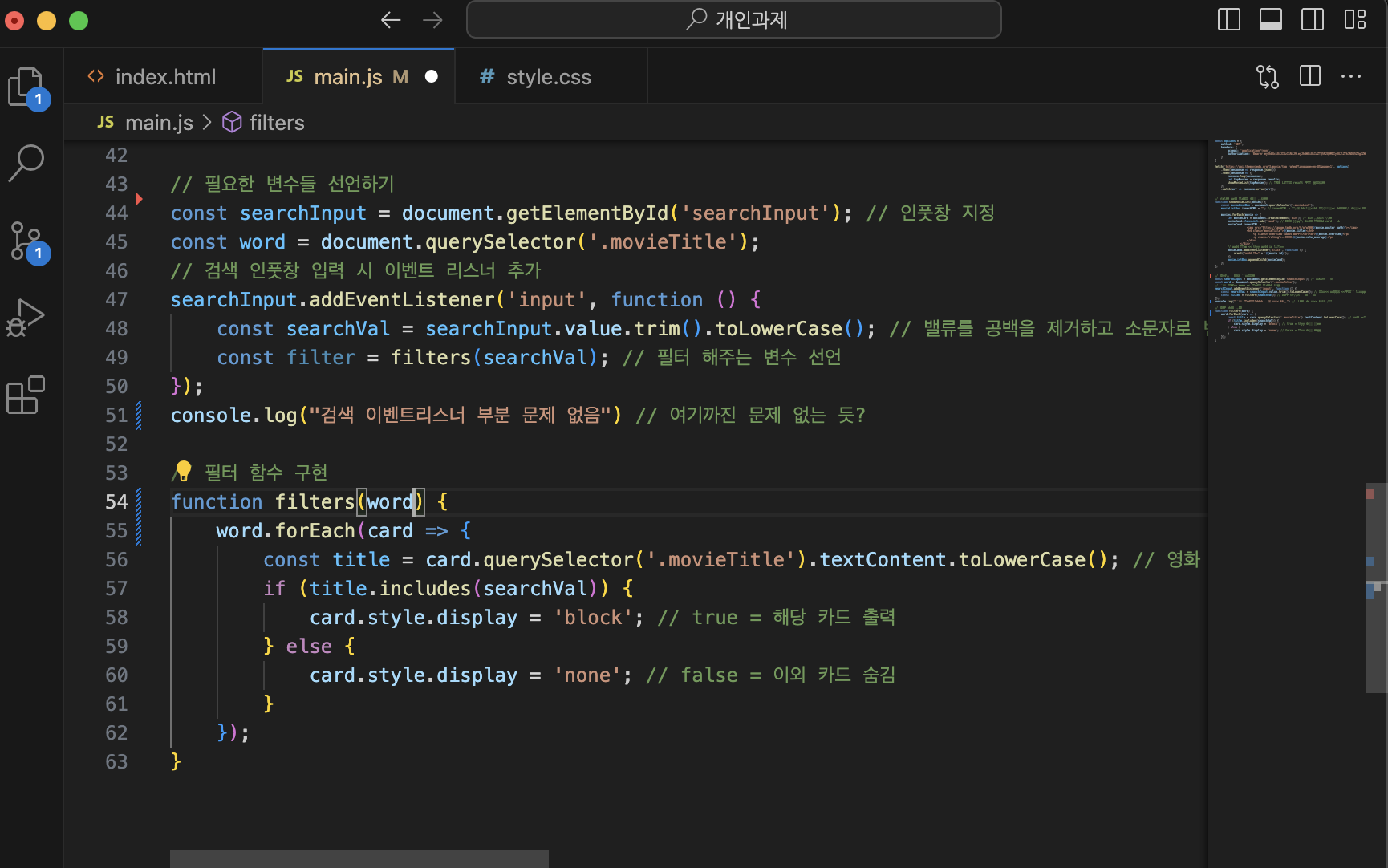Click line number 63 in the gutter

(x=116, y=762)
